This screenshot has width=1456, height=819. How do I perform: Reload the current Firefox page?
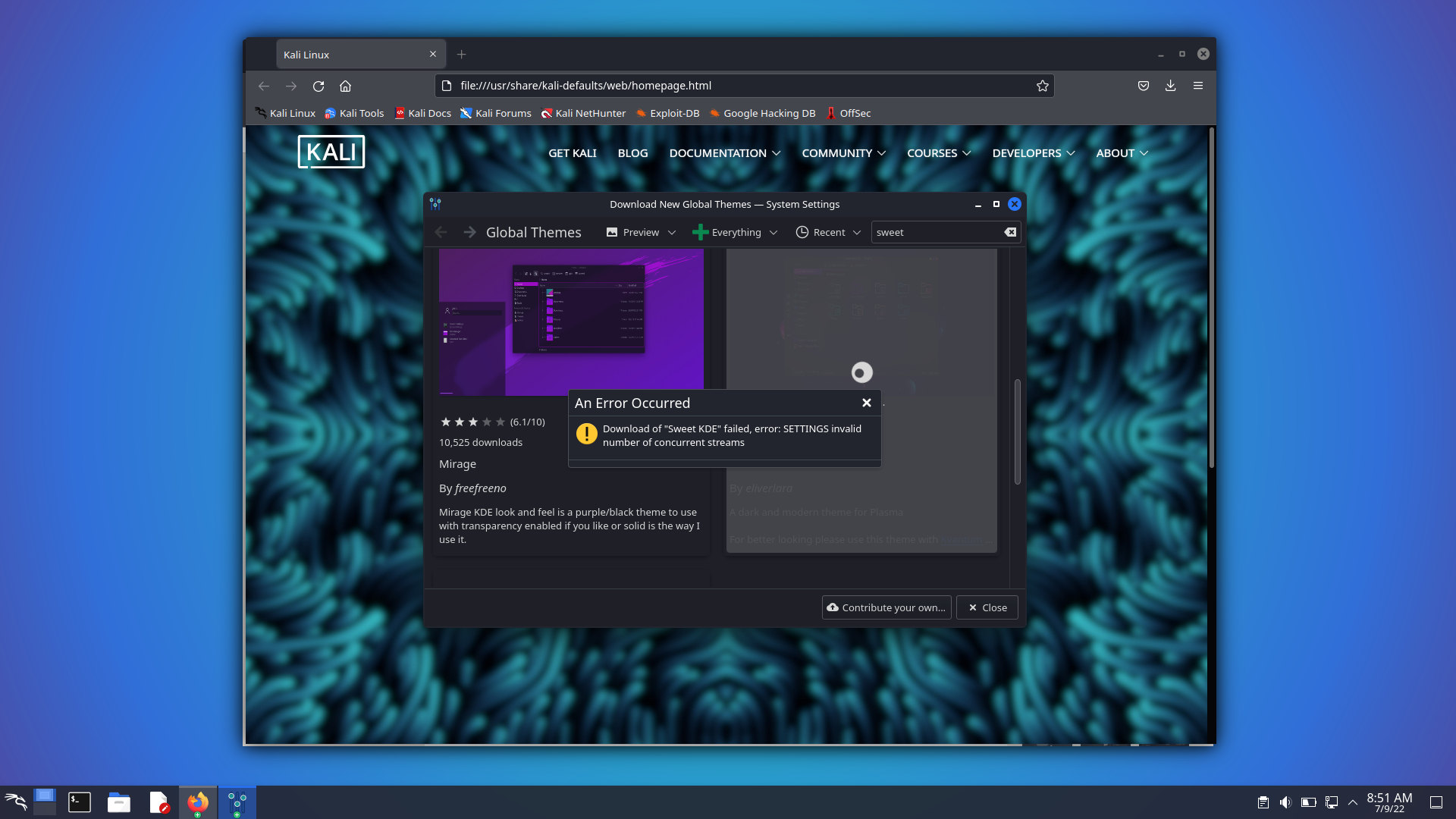(318, 86)
